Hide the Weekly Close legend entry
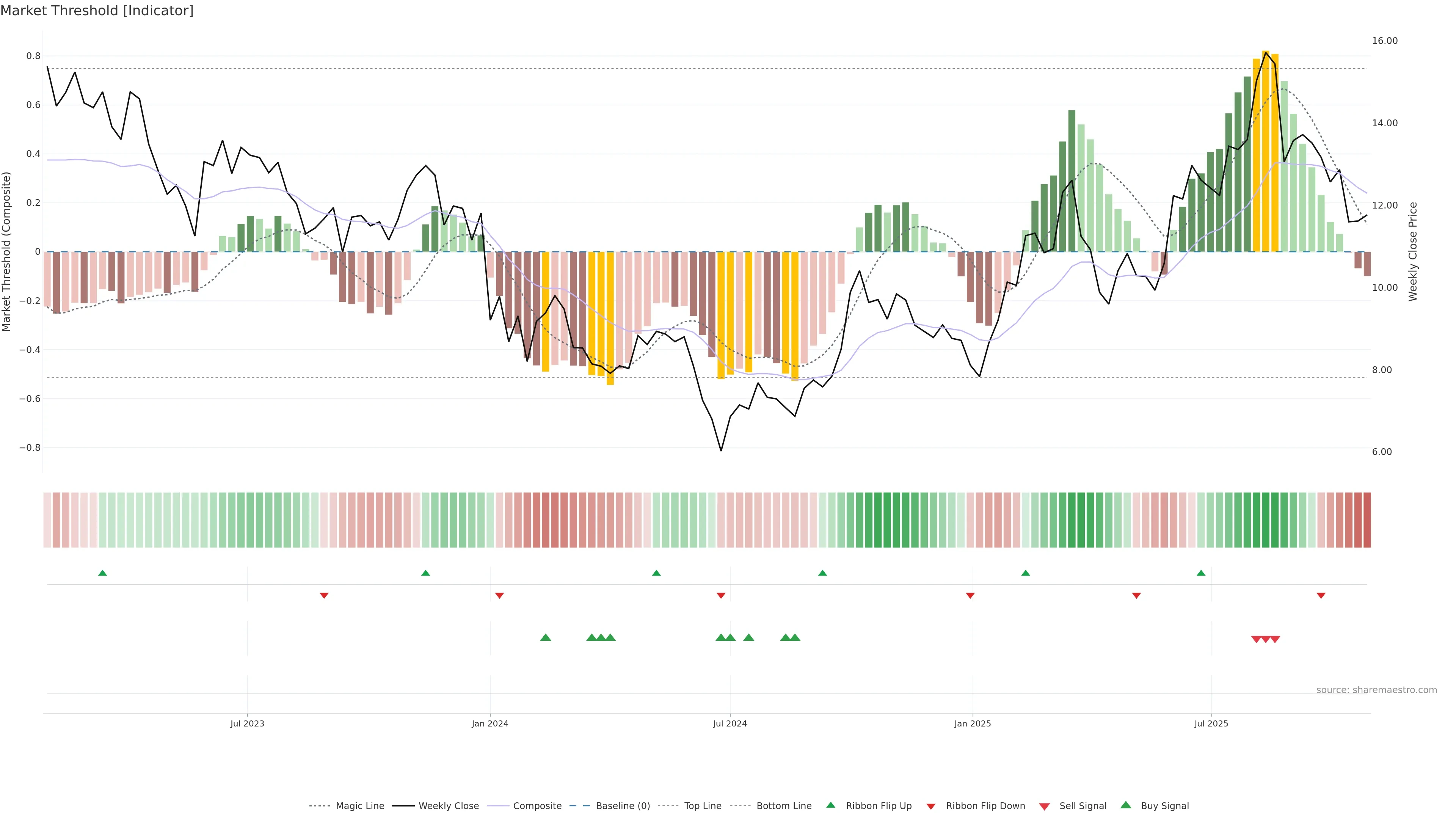1456x819 pixels. click(448, 806)
